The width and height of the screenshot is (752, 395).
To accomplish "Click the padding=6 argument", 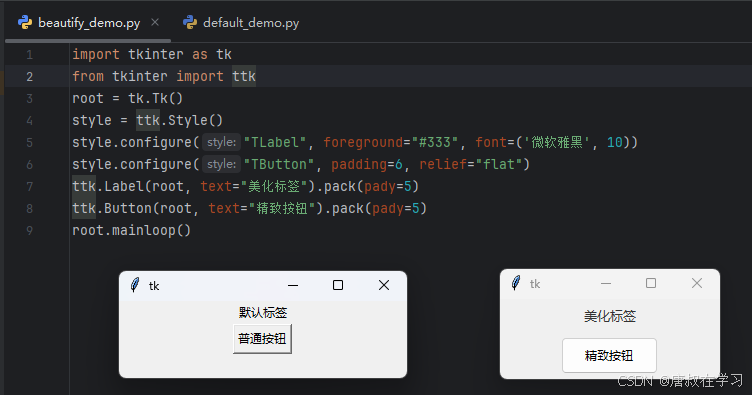I will click(x=367, y=164).
